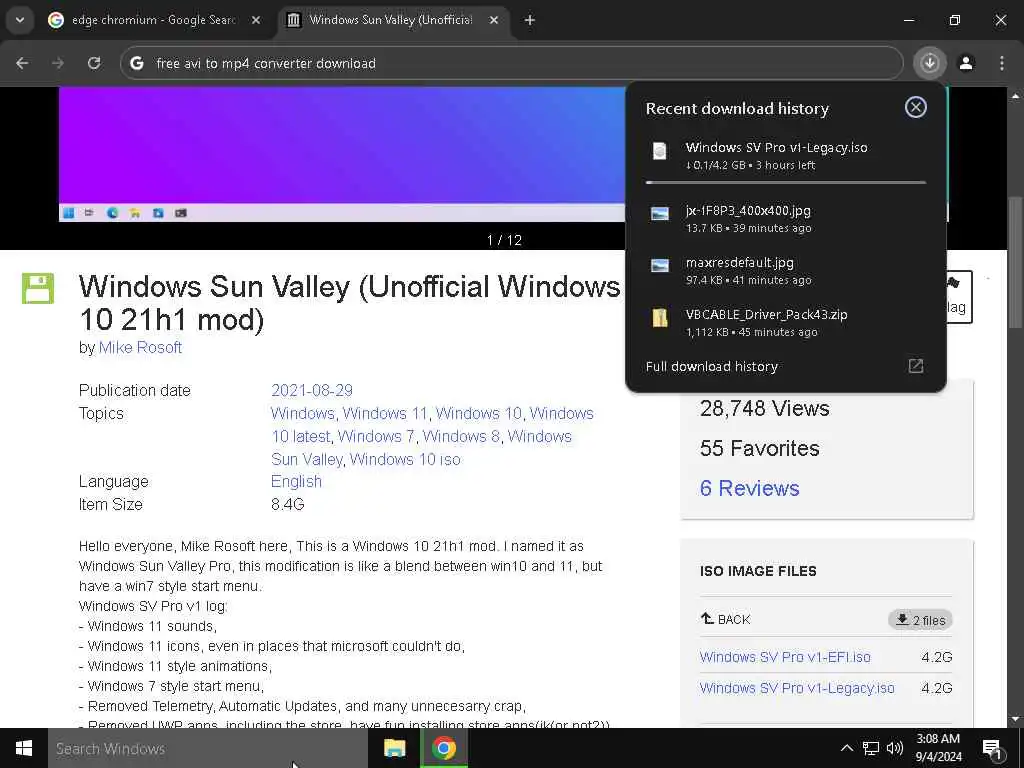This screenshot has height=768, width=1024.
Task: Open a new browser tab
Action: point(530,20)
